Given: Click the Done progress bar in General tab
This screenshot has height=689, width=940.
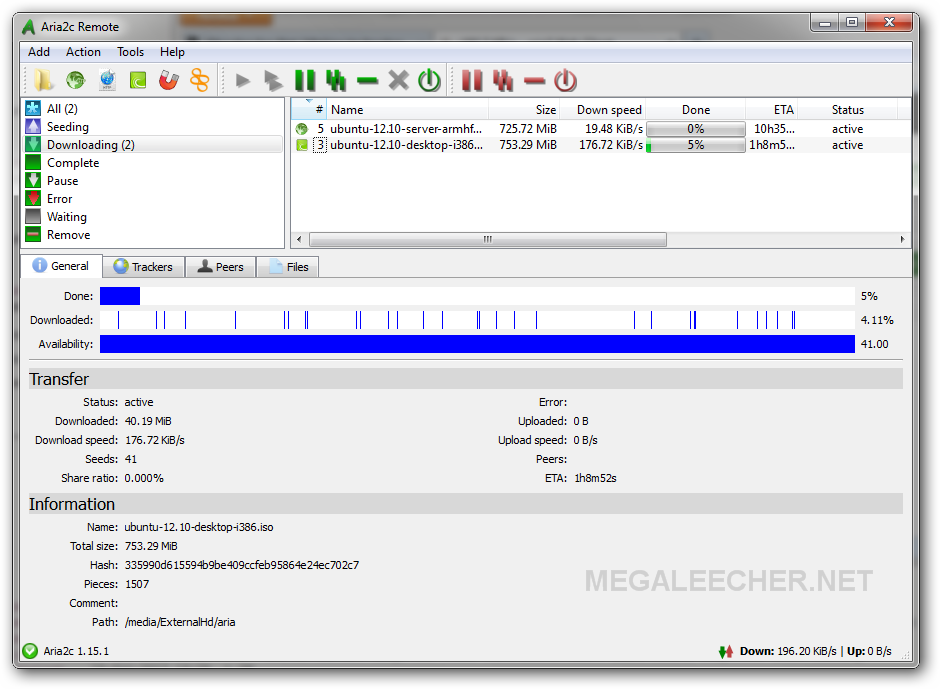Looking at the screenshot, I should click(477, 296).
